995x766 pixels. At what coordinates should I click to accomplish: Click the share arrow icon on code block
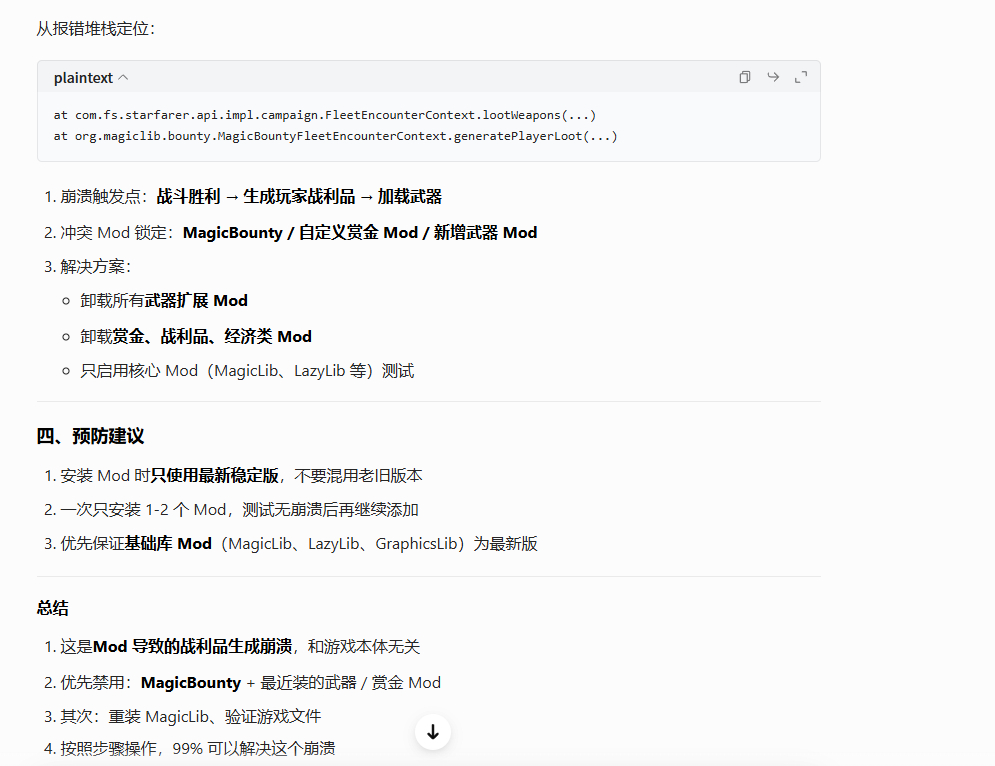[773, 77]
